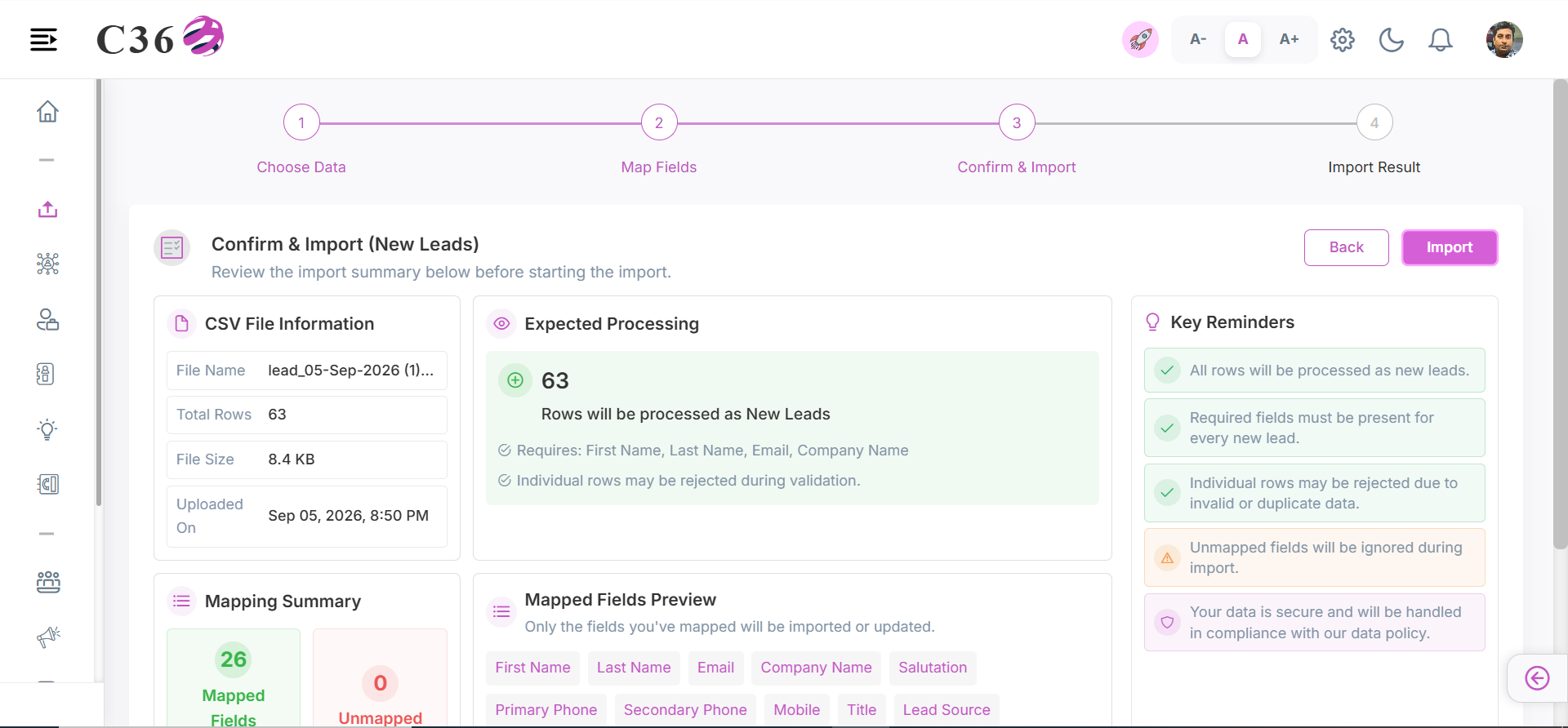1568x728 pixels.
Task: Click the Import Result step label
Action: pyautogui.click(x=1374, y=167)
